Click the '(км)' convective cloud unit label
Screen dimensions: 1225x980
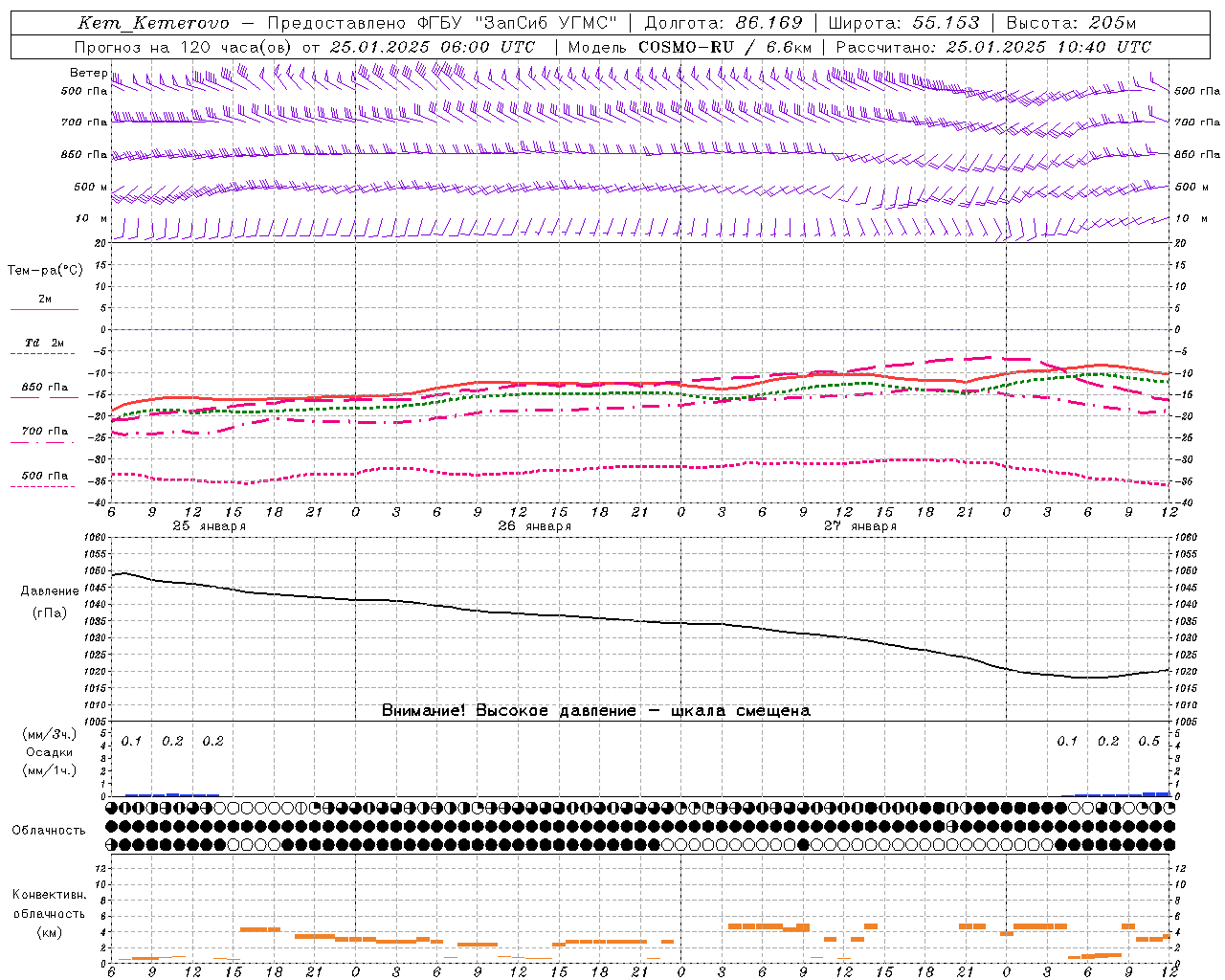[50, 932]
